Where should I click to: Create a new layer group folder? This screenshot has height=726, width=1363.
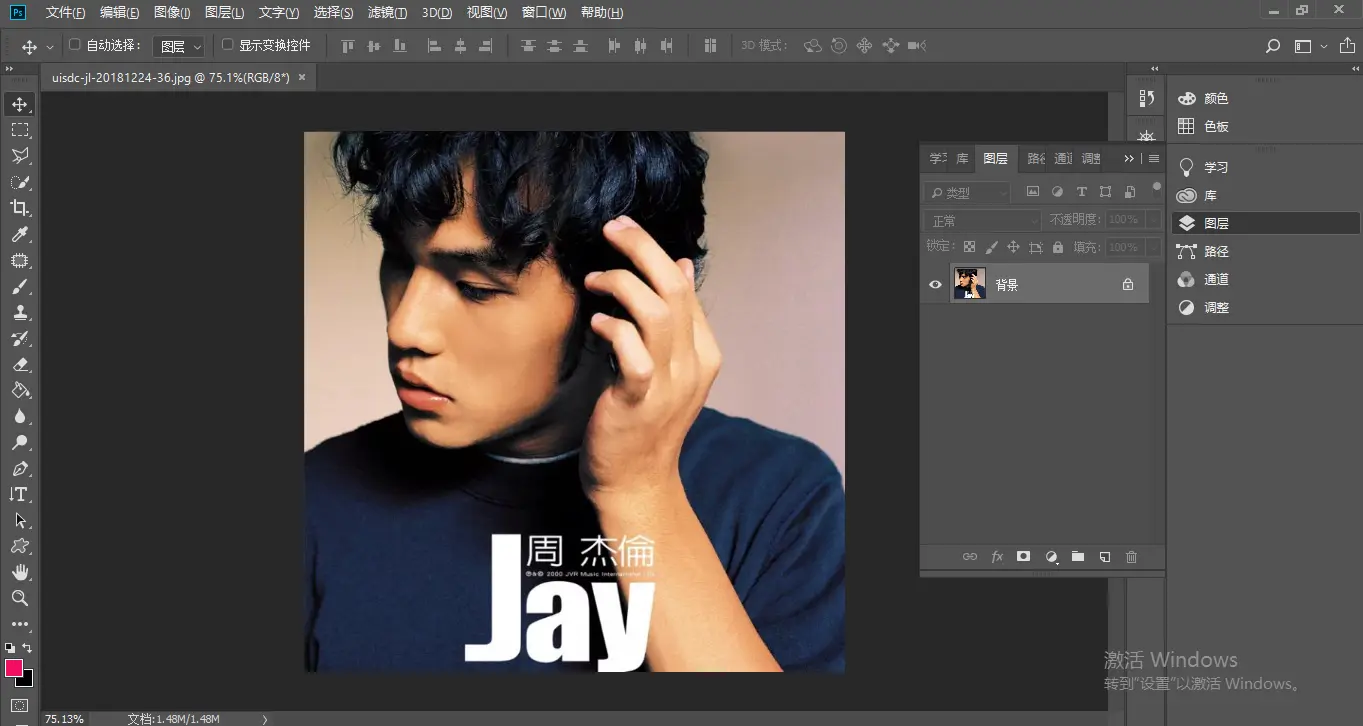(1078, 557)
